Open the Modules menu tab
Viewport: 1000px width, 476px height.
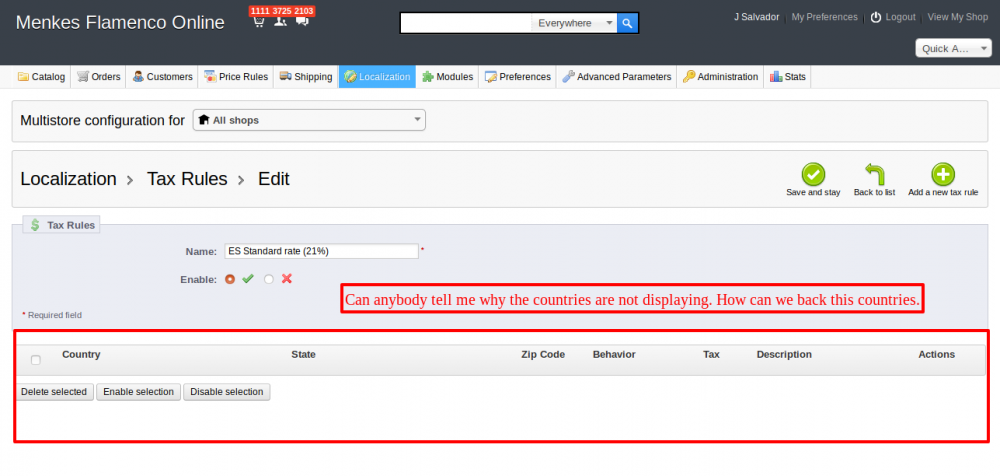447,77
